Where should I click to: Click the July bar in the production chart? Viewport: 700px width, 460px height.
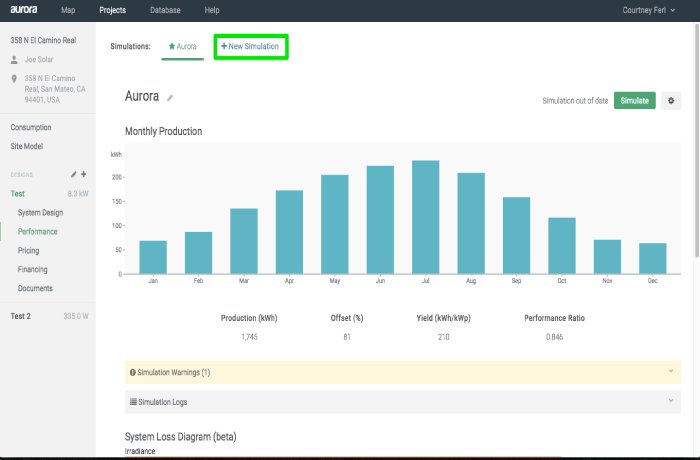(x=425, y=217)
